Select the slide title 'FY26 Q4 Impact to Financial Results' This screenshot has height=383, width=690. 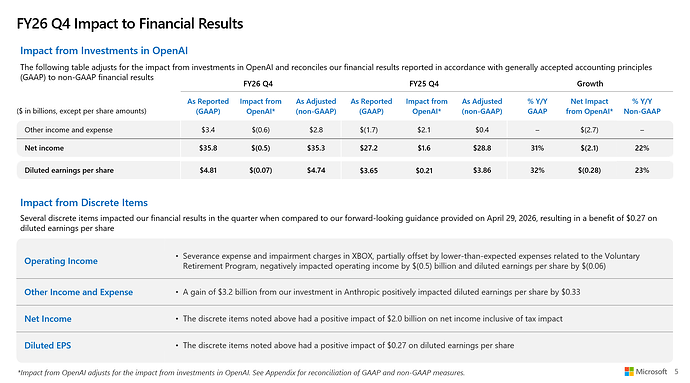[130, 24]
